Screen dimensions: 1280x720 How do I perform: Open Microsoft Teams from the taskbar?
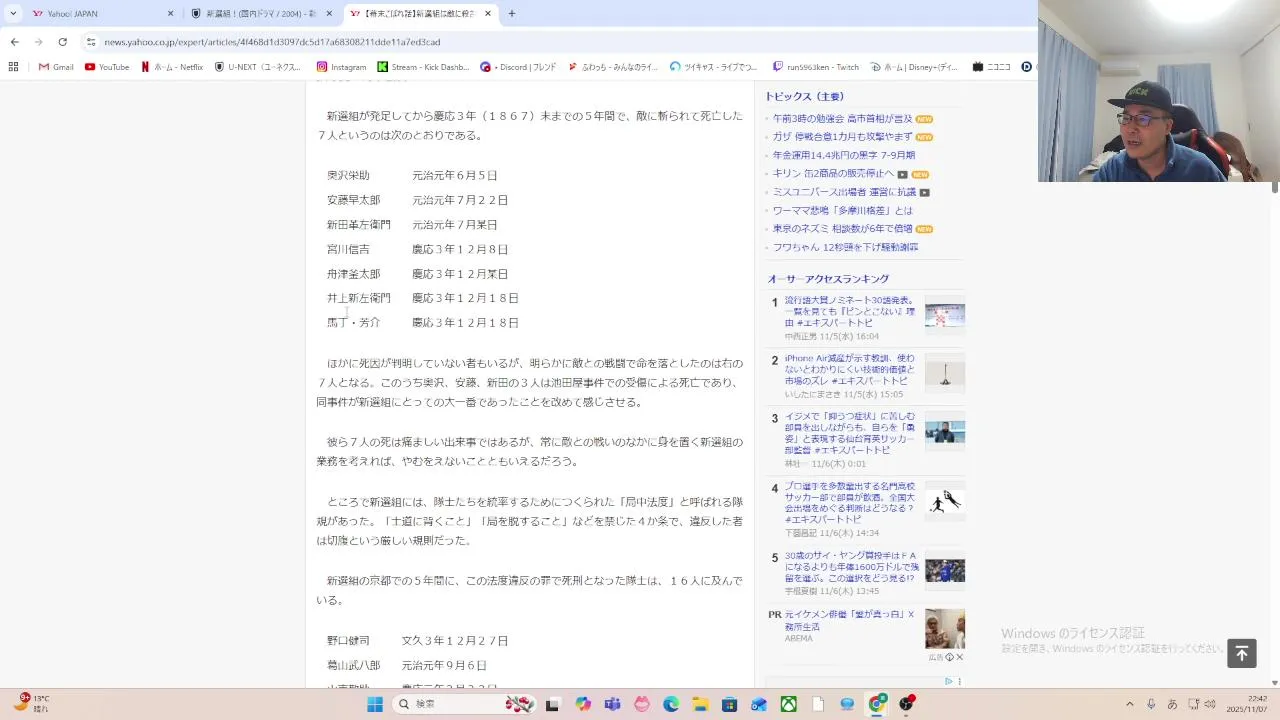[x=612, y=704]
